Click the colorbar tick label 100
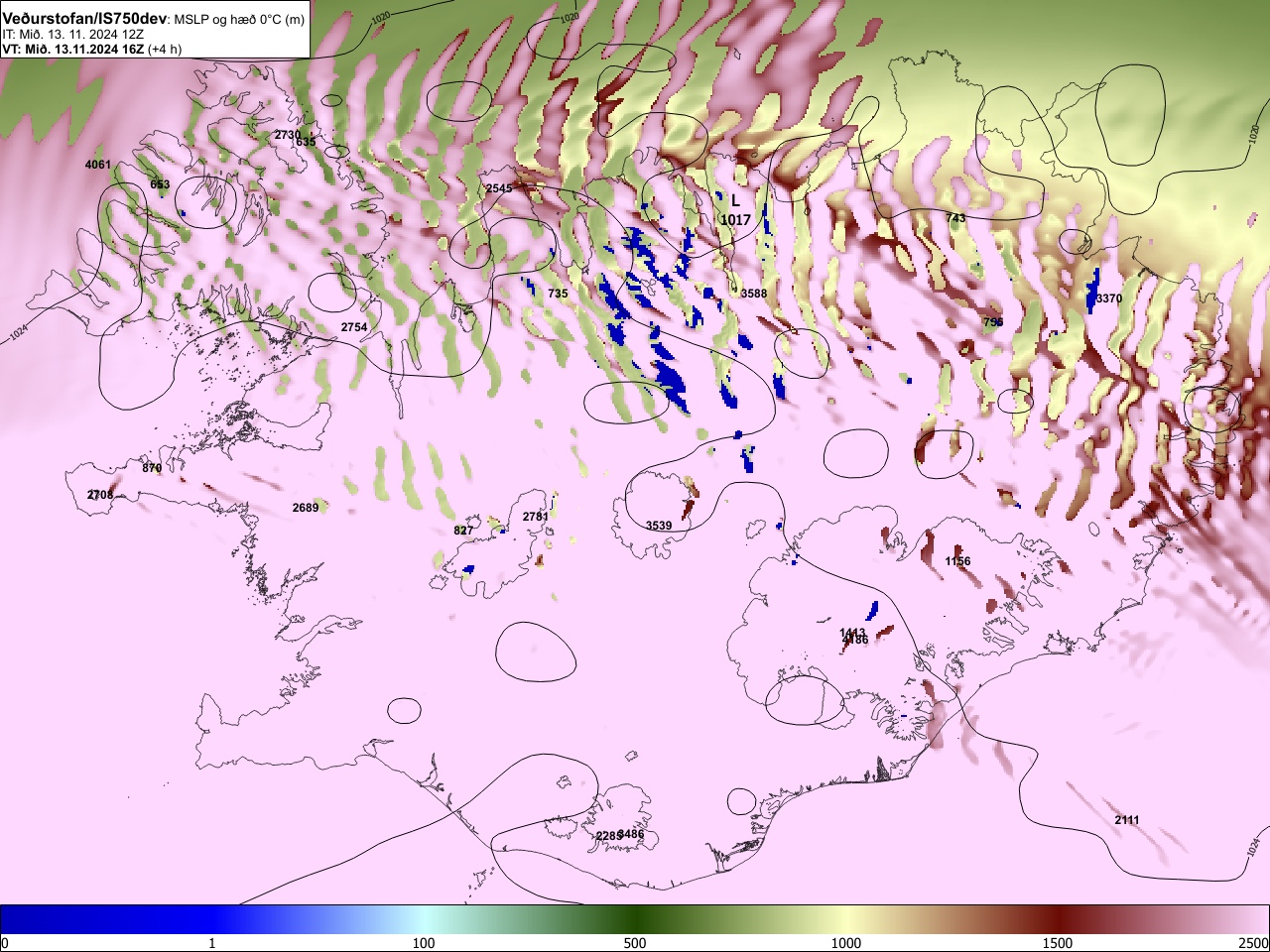Screen dimensions: 1270x952 coord(424,943)
